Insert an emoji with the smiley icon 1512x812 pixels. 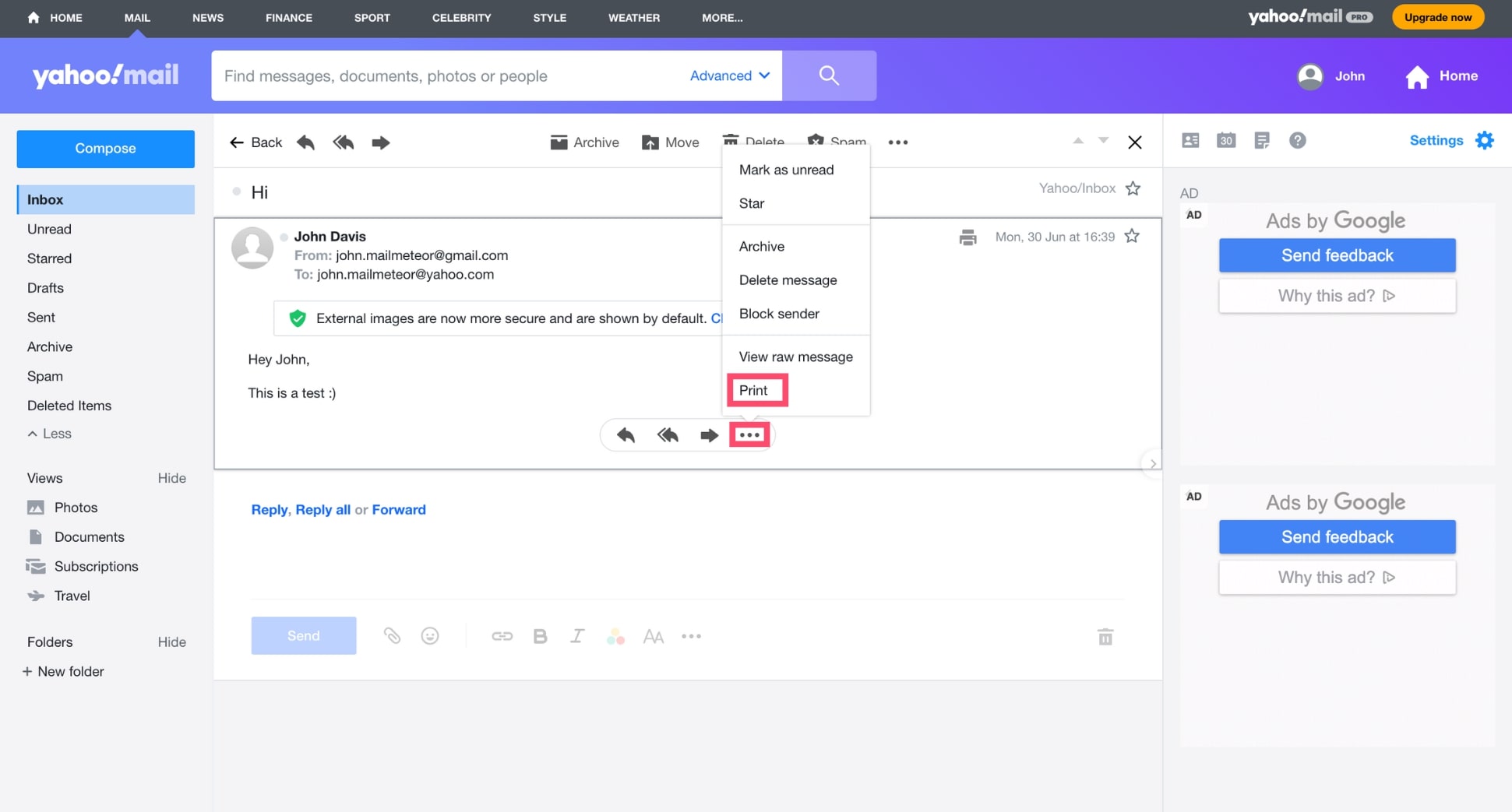pyautogui.click(x=430, y=636)
